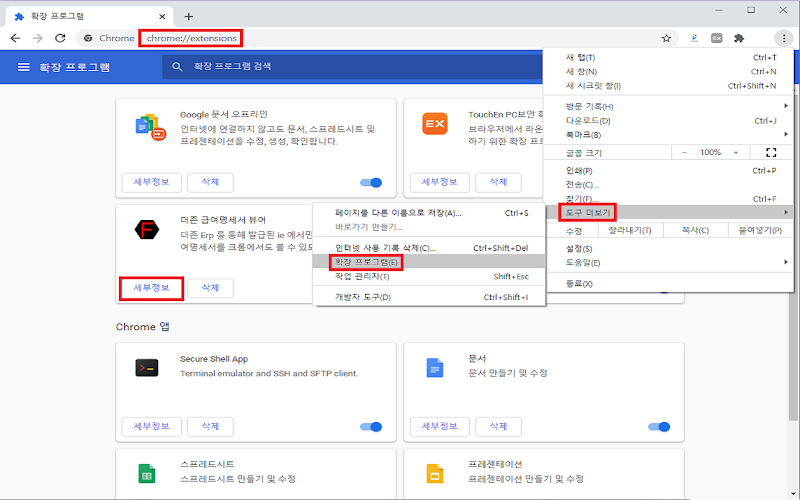Decrease zoom with the minus button

click(x=684, y=152)
